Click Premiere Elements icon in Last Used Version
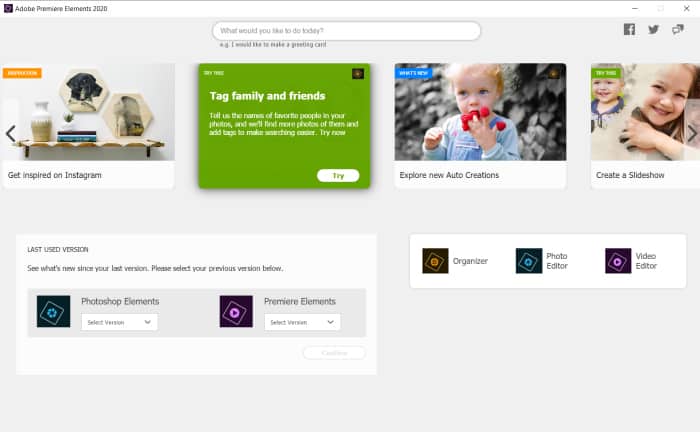700x432 pixels. [x=236, y=312]
